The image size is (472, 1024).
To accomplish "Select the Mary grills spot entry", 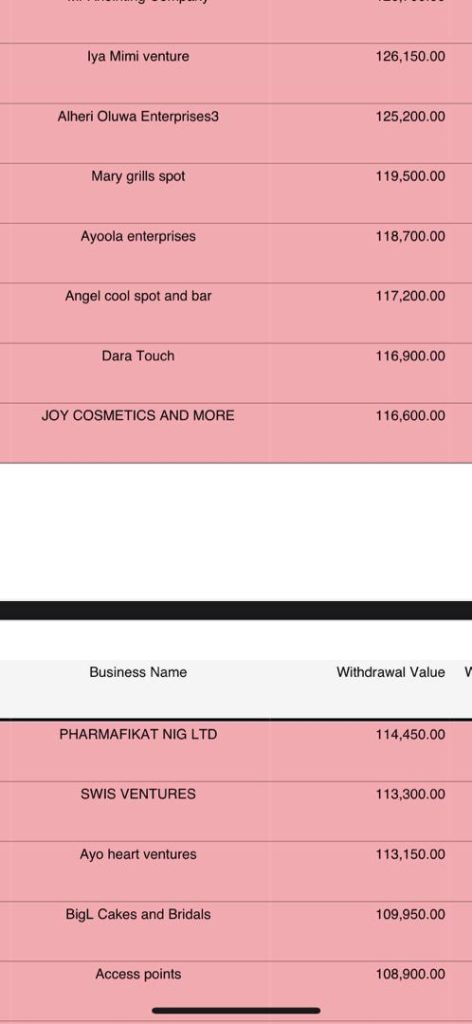I will point(138,176).
